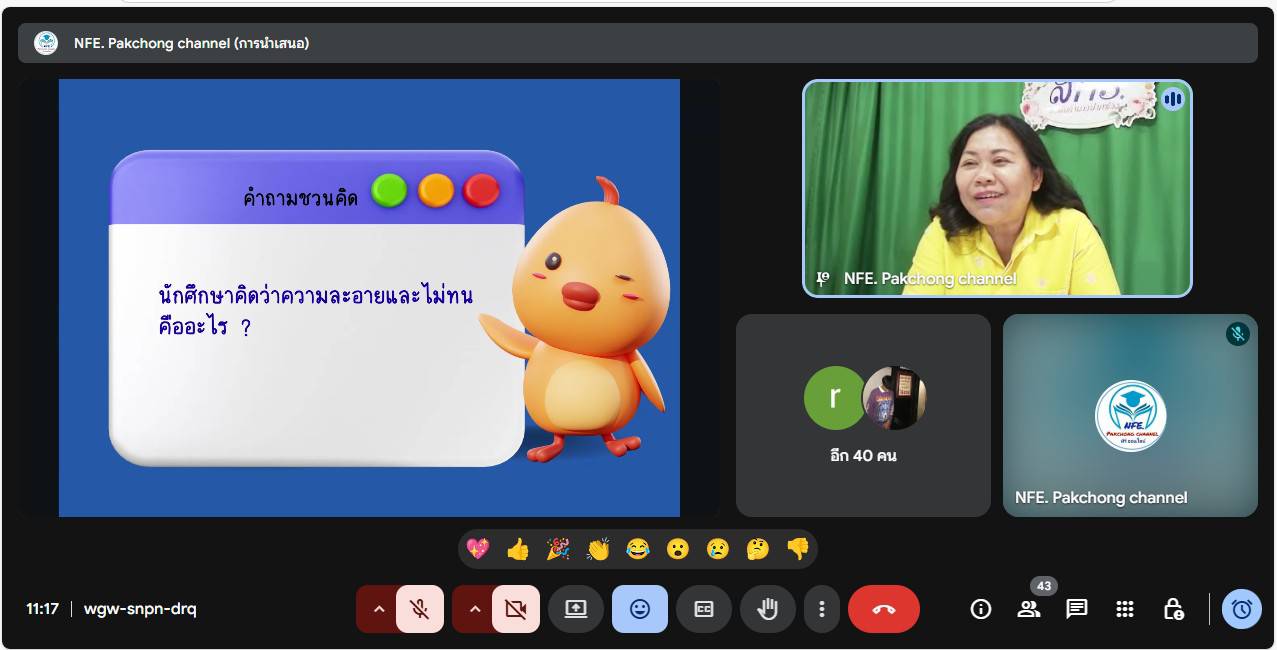
Task: Click the blue clock timer icon
Action: tap(1242, 609)
